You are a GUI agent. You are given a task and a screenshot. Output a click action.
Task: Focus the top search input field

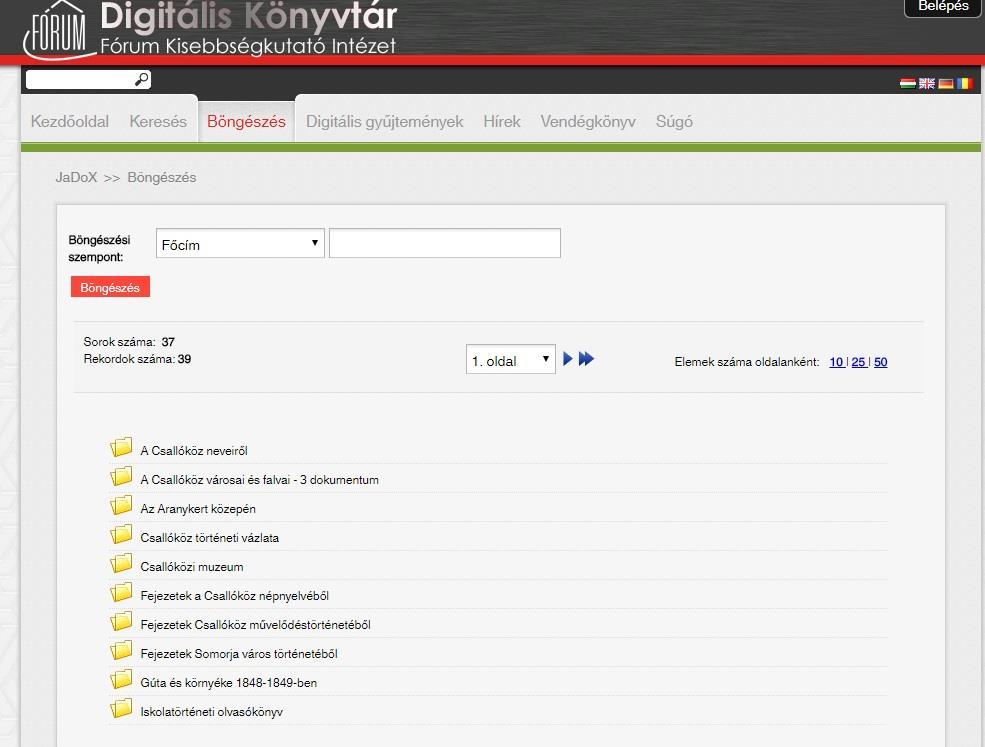point(79,80)
